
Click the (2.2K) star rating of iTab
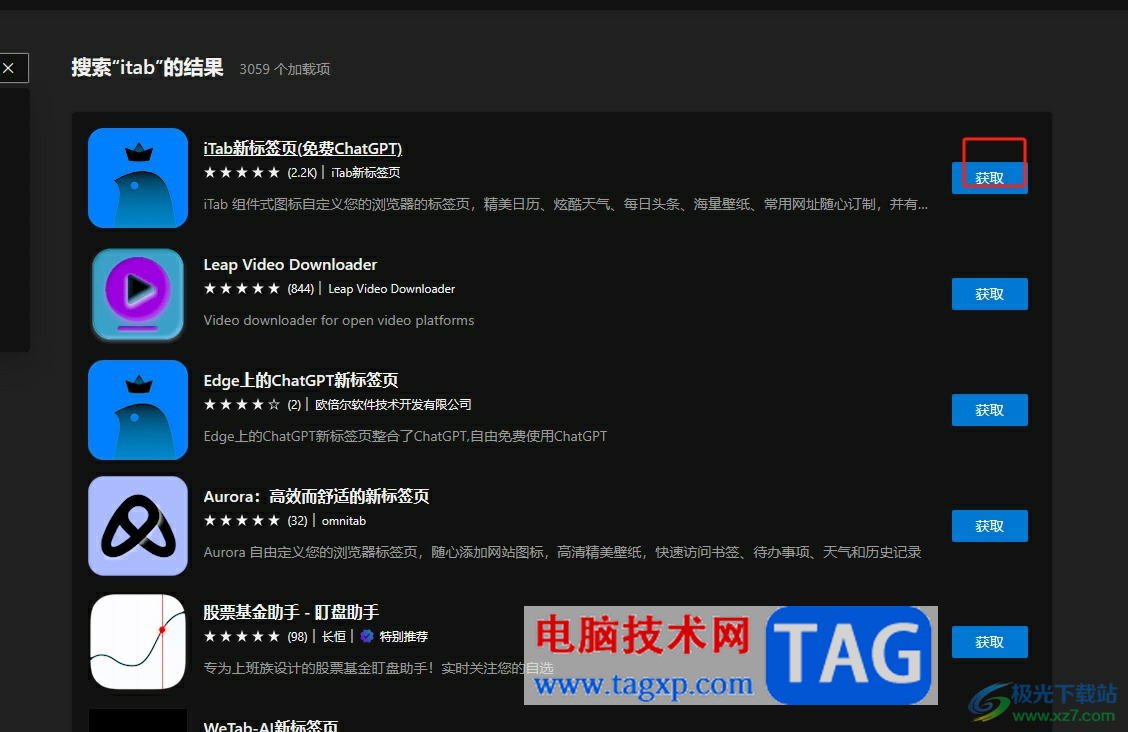(x=260, y=173)
